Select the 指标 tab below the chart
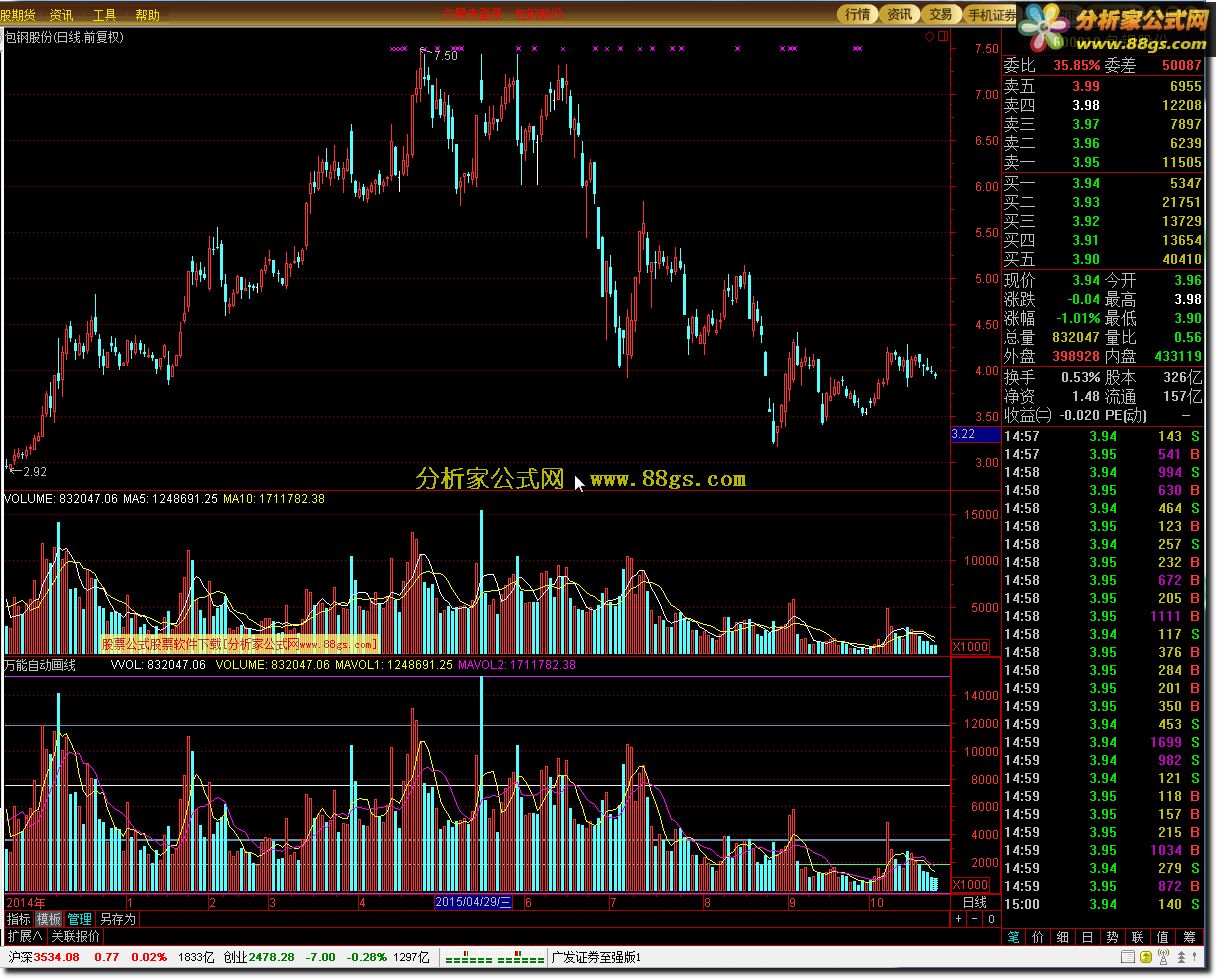 (x=18, y=919)
